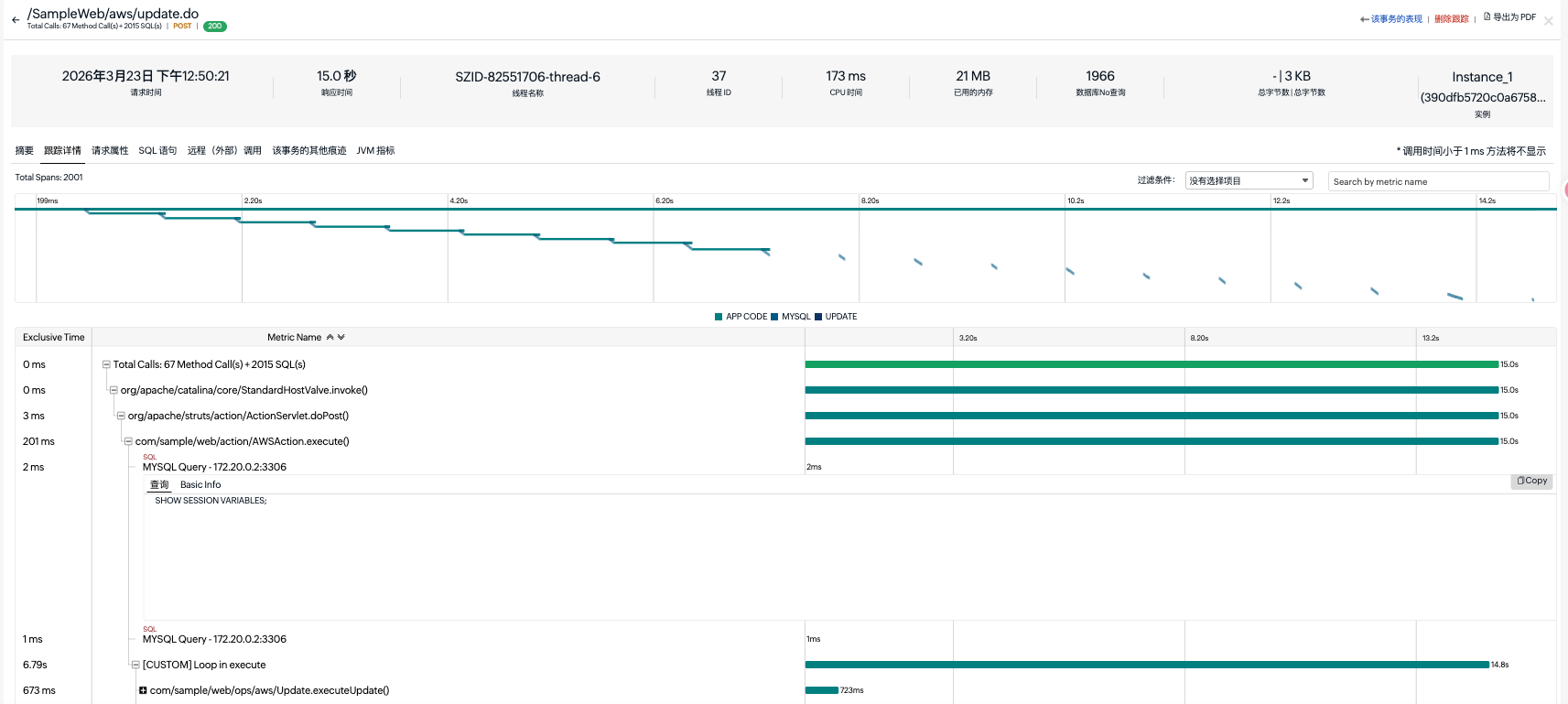Collapse all rows using Metric Name up-chevrons
This screenshot has height=704, width=1568.
click(x=330, y=338)
